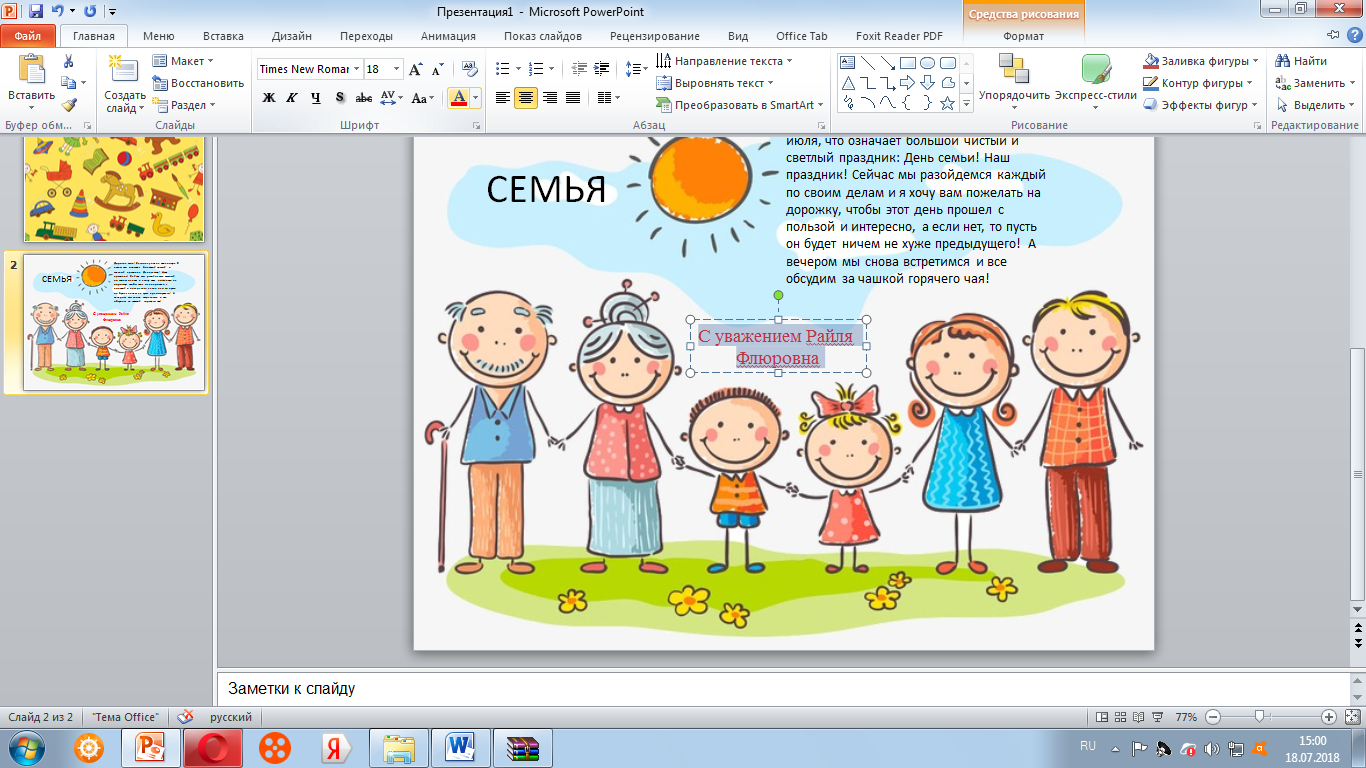
Task: Click the Save icon in quick access toolbar
Action: click(x=36, y=12)
